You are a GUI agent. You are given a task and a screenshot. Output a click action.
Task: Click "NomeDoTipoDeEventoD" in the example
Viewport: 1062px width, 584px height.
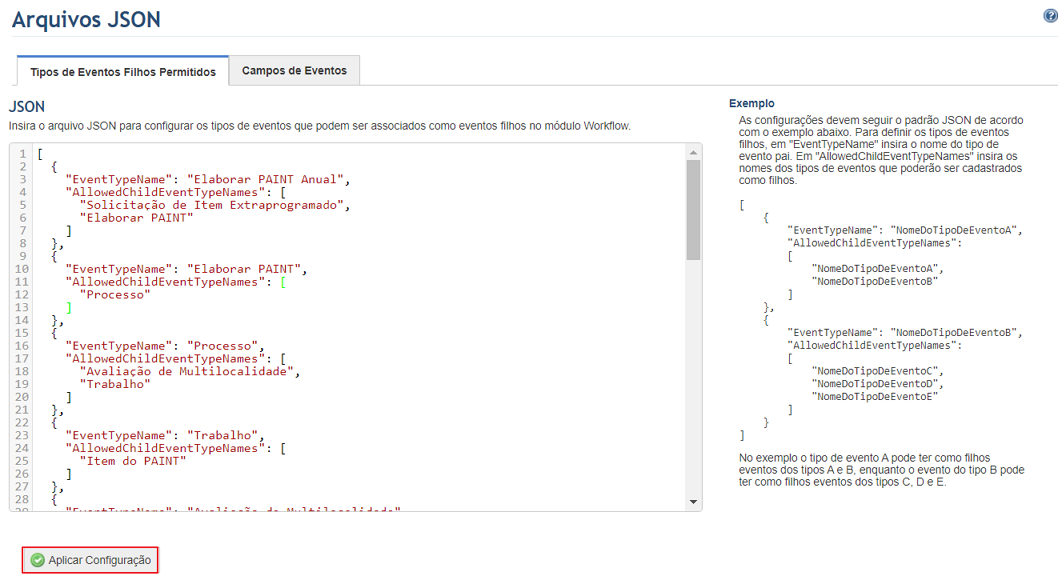tap(874, 384)
